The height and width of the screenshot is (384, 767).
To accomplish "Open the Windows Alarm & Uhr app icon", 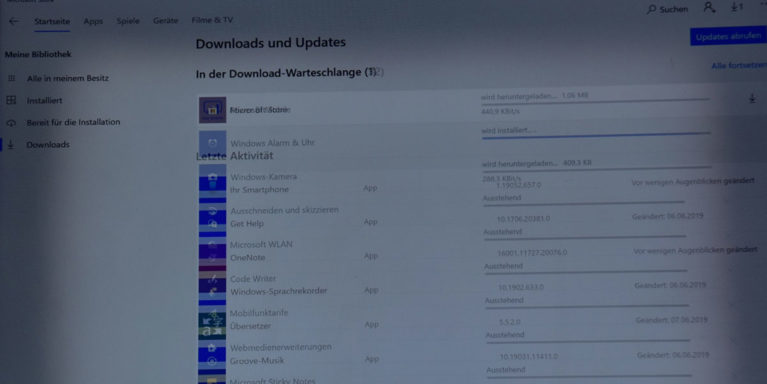I will [212, 143].
